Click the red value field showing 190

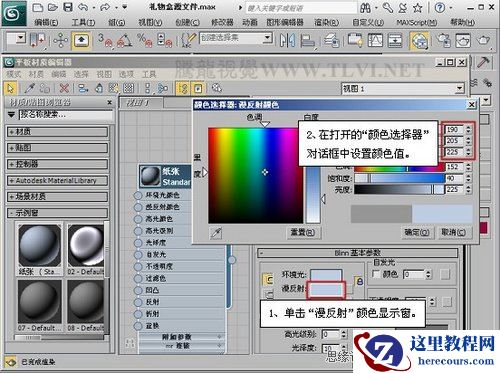coord(454,129)
